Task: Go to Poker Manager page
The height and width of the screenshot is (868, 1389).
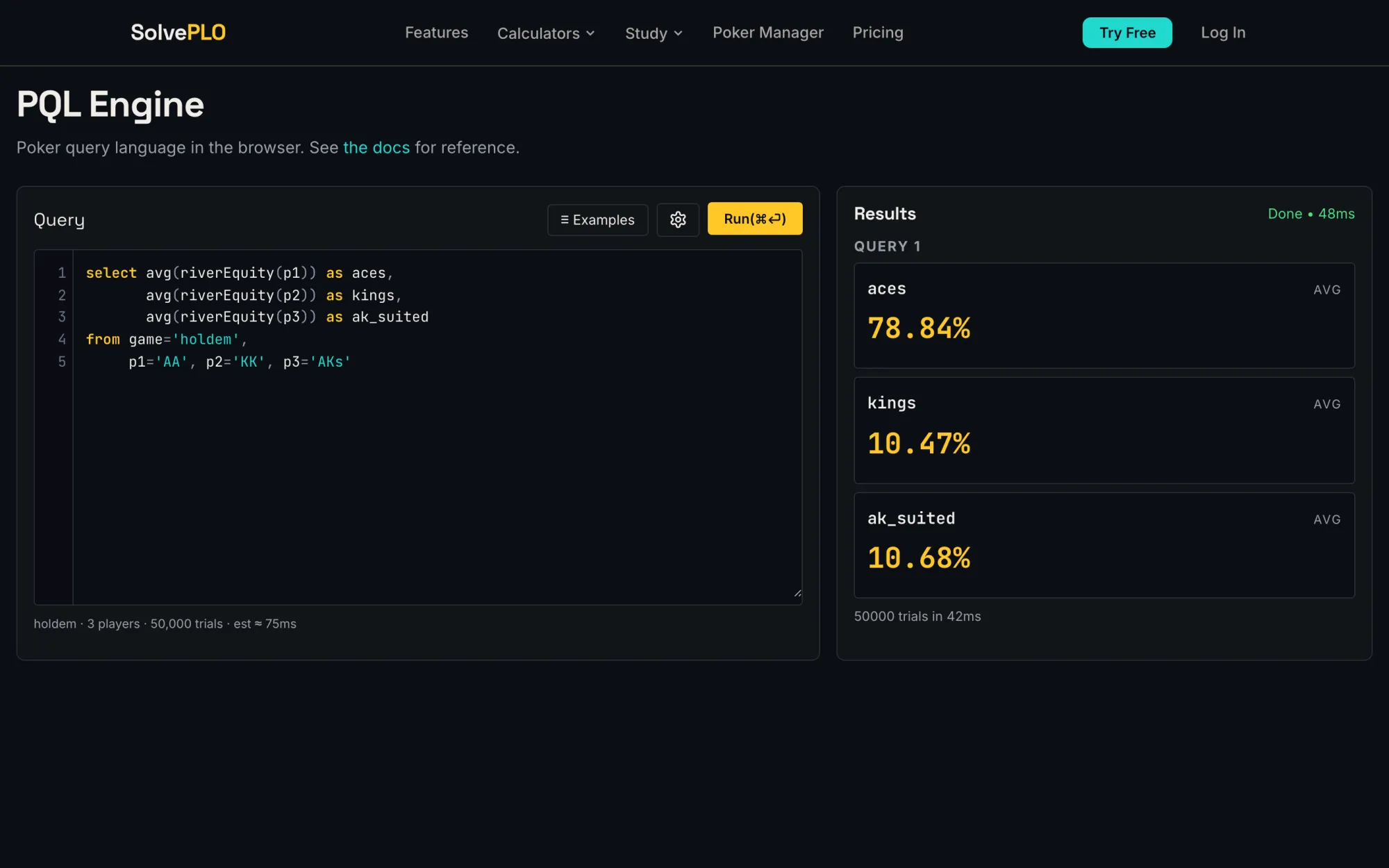Action: (x=767, y=33)
